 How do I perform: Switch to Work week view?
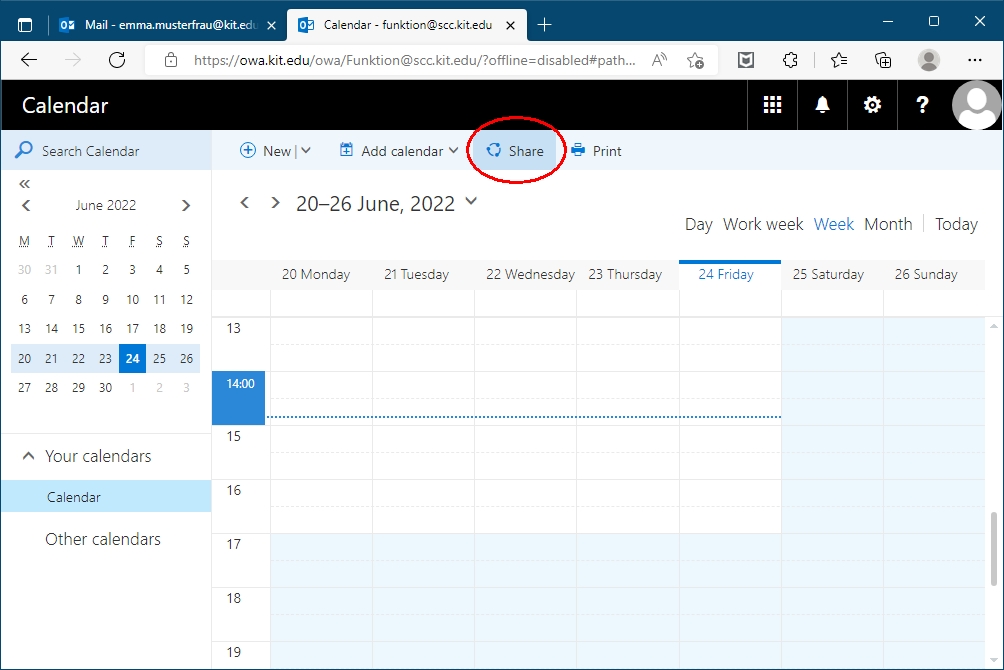pos(762,224)
